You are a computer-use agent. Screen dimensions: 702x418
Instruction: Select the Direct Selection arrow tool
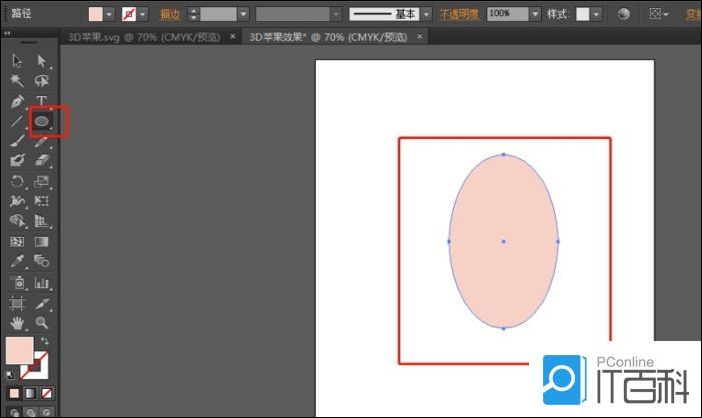click(x=42, y=61)
